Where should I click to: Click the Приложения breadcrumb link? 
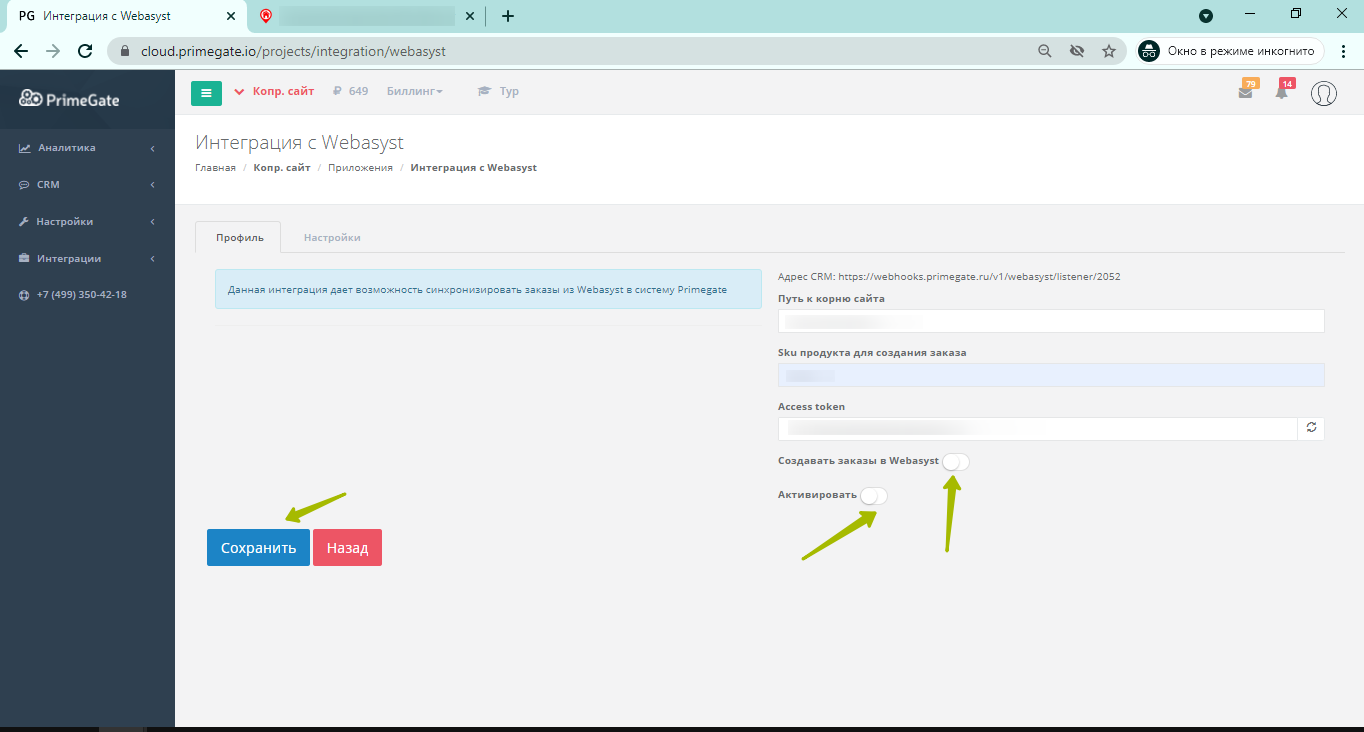(x=360, y=168)
